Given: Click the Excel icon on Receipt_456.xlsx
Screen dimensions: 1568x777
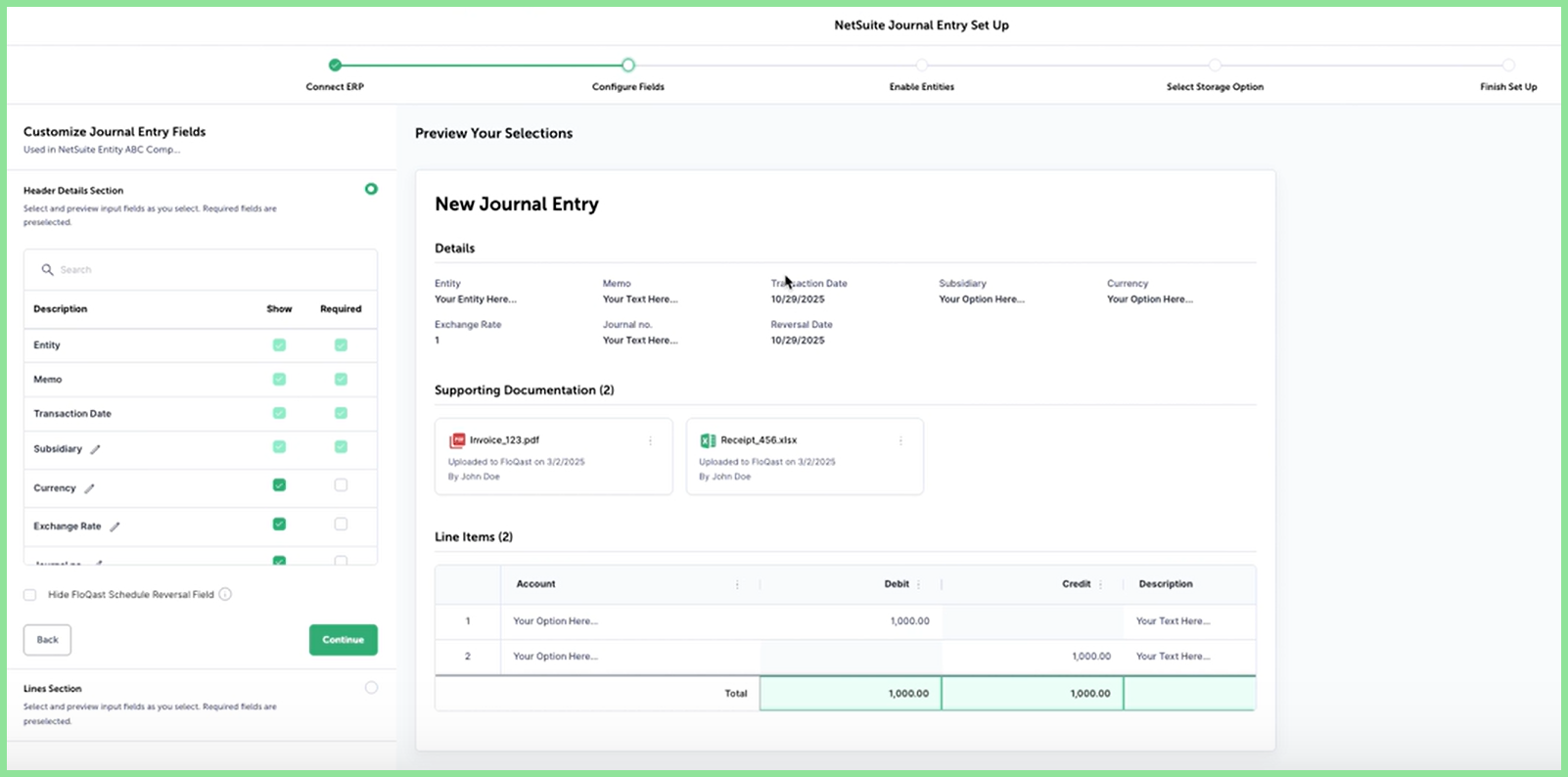Looking at the screenshot, I should pyautogui.click(x=708, y=441).
